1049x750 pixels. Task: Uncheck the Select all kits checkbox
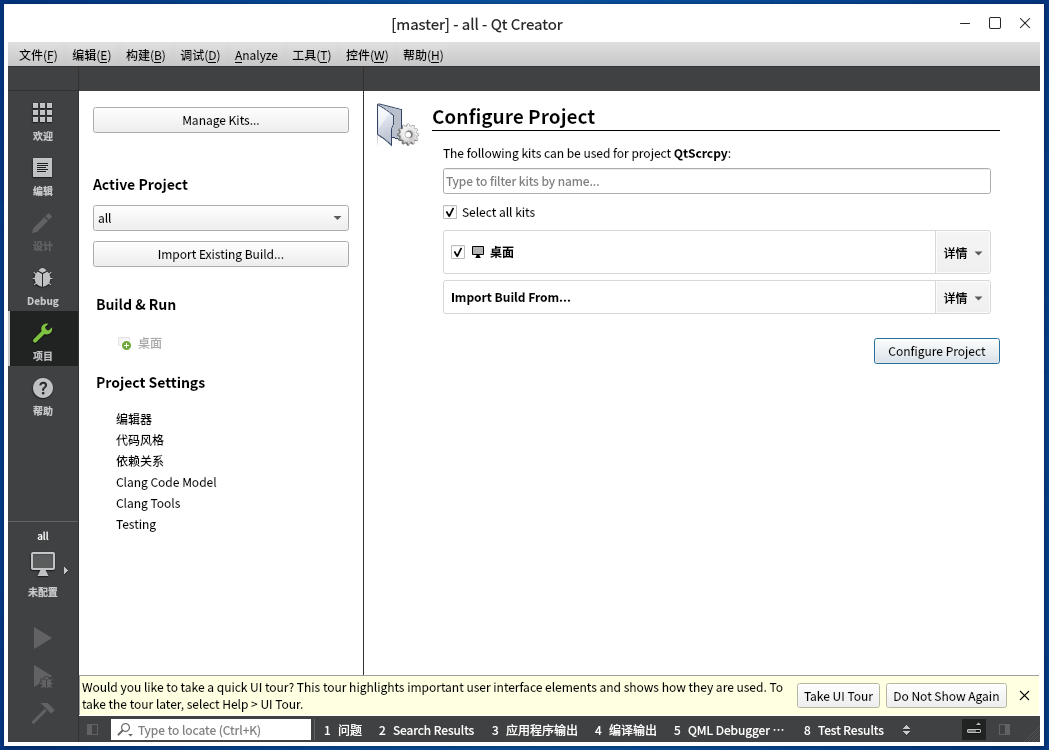coord(449,212)
